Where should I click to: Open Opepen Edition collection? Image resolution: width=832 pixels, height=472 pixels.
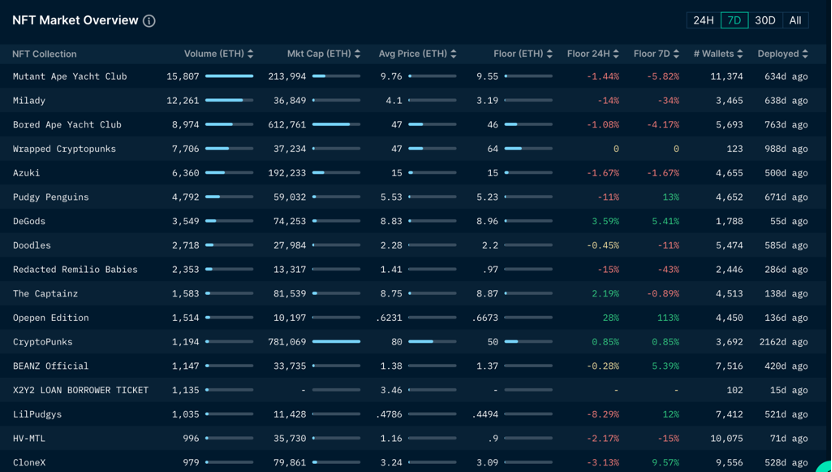(x=51, y=318)
